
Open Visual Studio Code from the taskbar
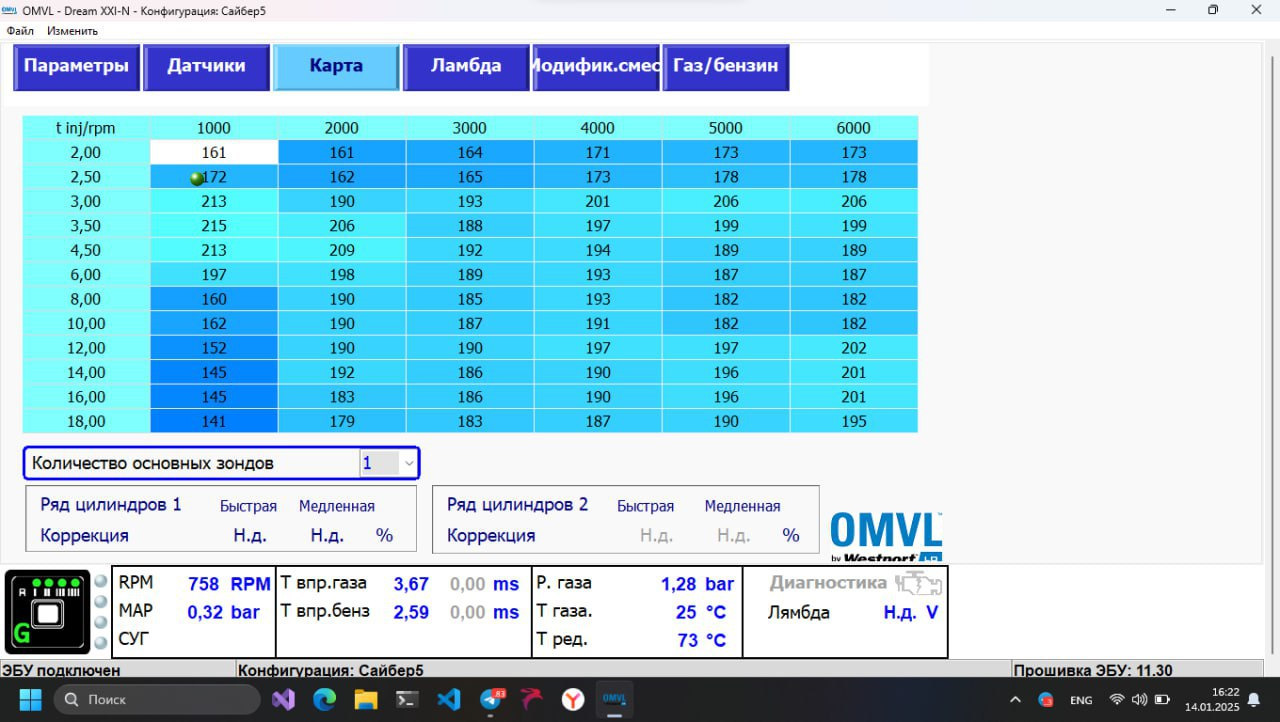(448, 699)
